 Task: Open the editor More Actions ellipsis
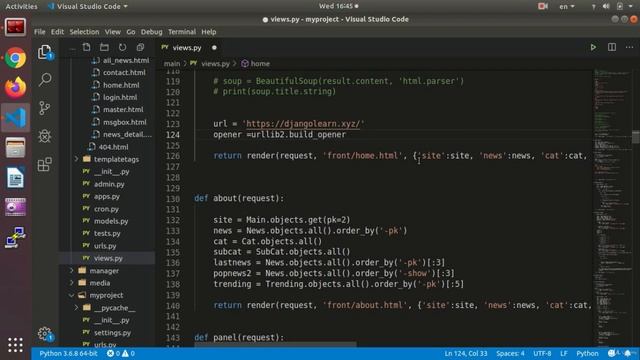[x=629, y=47]
